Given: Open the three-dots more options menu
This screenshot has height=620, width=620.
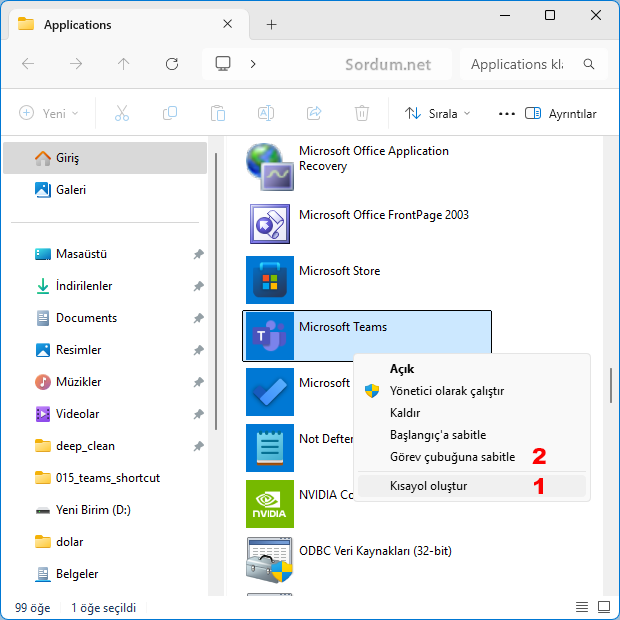Looking at the screenshot, I should coord(507,114).
